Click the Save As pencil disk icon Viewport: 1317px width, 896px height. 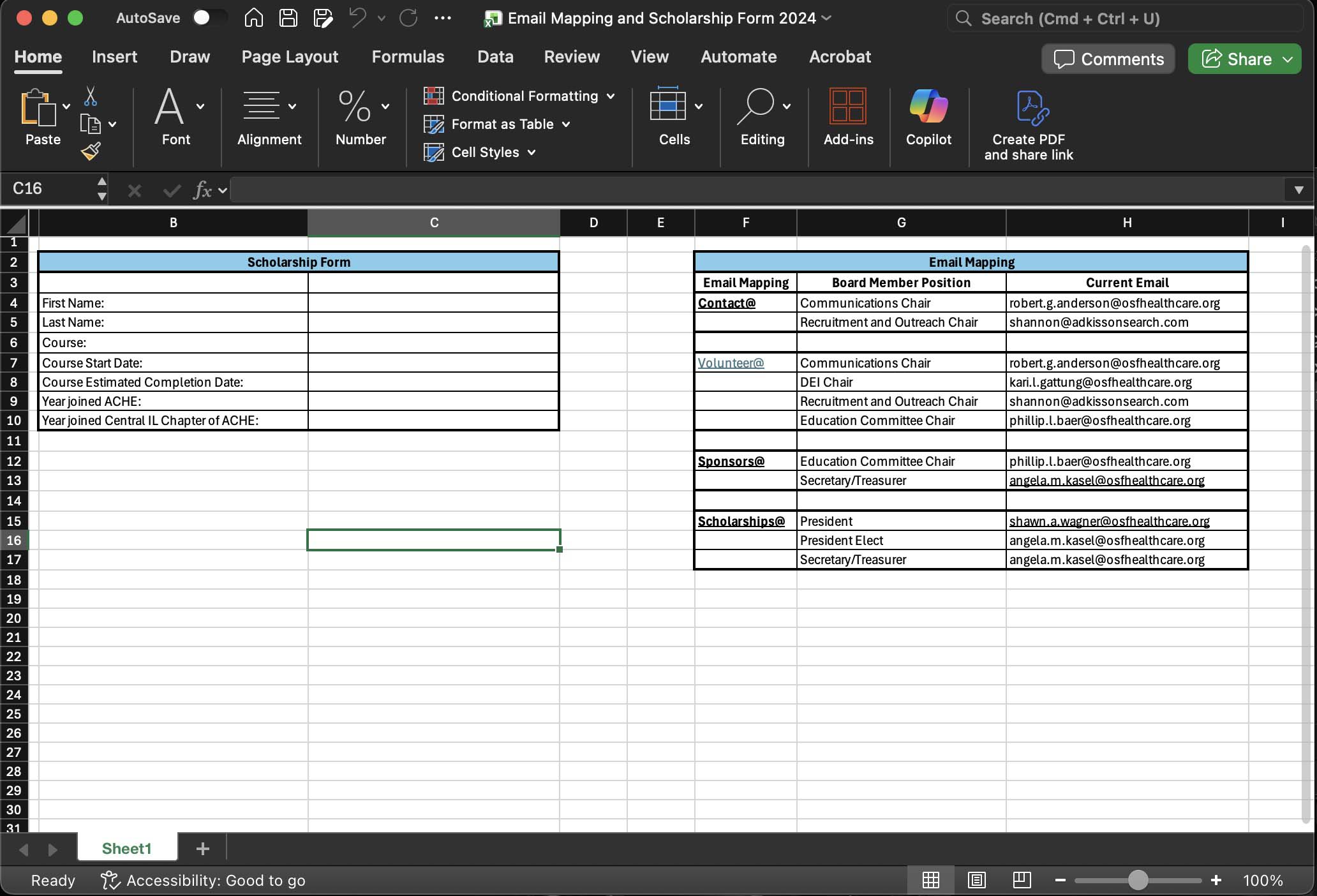point(324,18)
